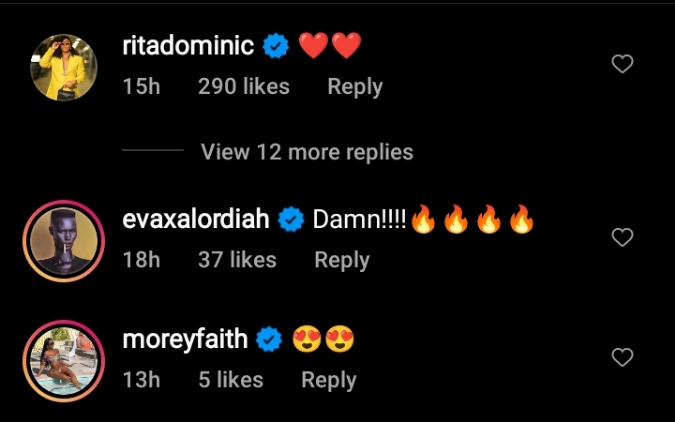Click moreyfaith's verified checkmark badge
The height and width of the screenshot is (422, 675).
click(x=269, y=341)
